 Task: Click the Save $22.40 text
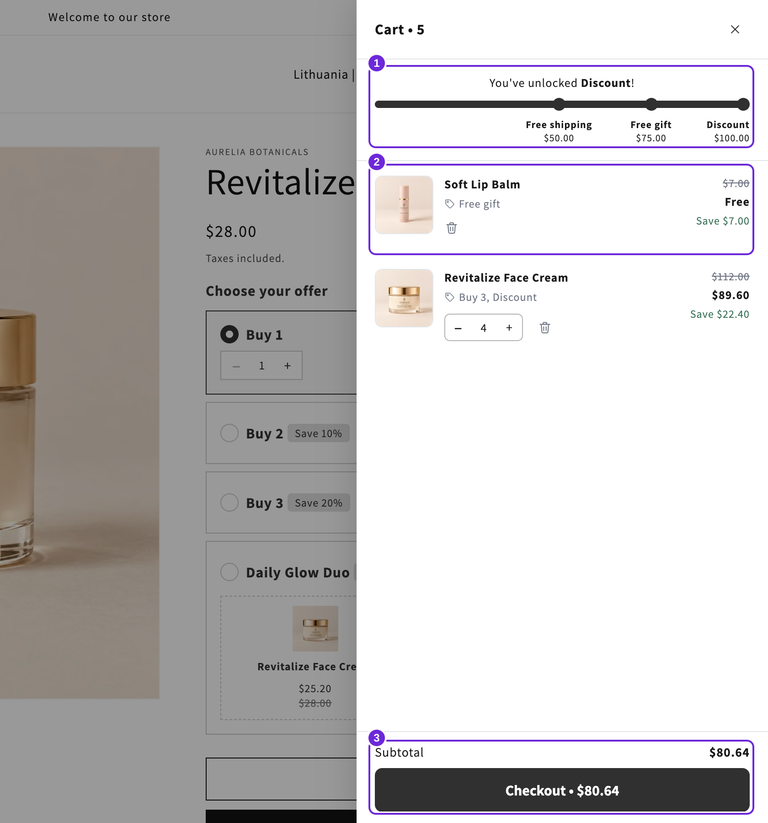720,314
